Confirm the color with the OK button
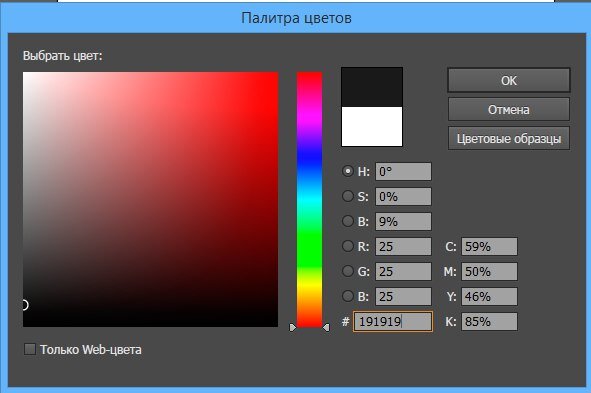Viewport: 591px width, 393px height. [x=509, y=80]
